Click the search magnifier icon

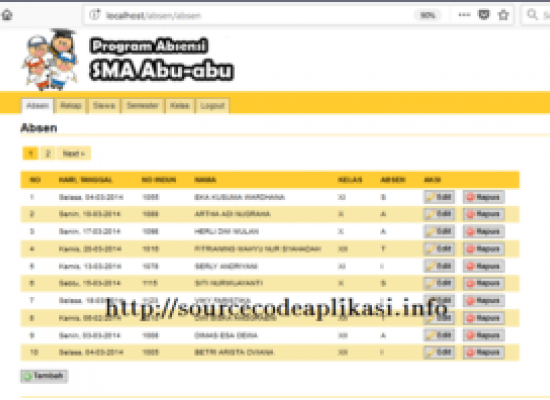532,15
